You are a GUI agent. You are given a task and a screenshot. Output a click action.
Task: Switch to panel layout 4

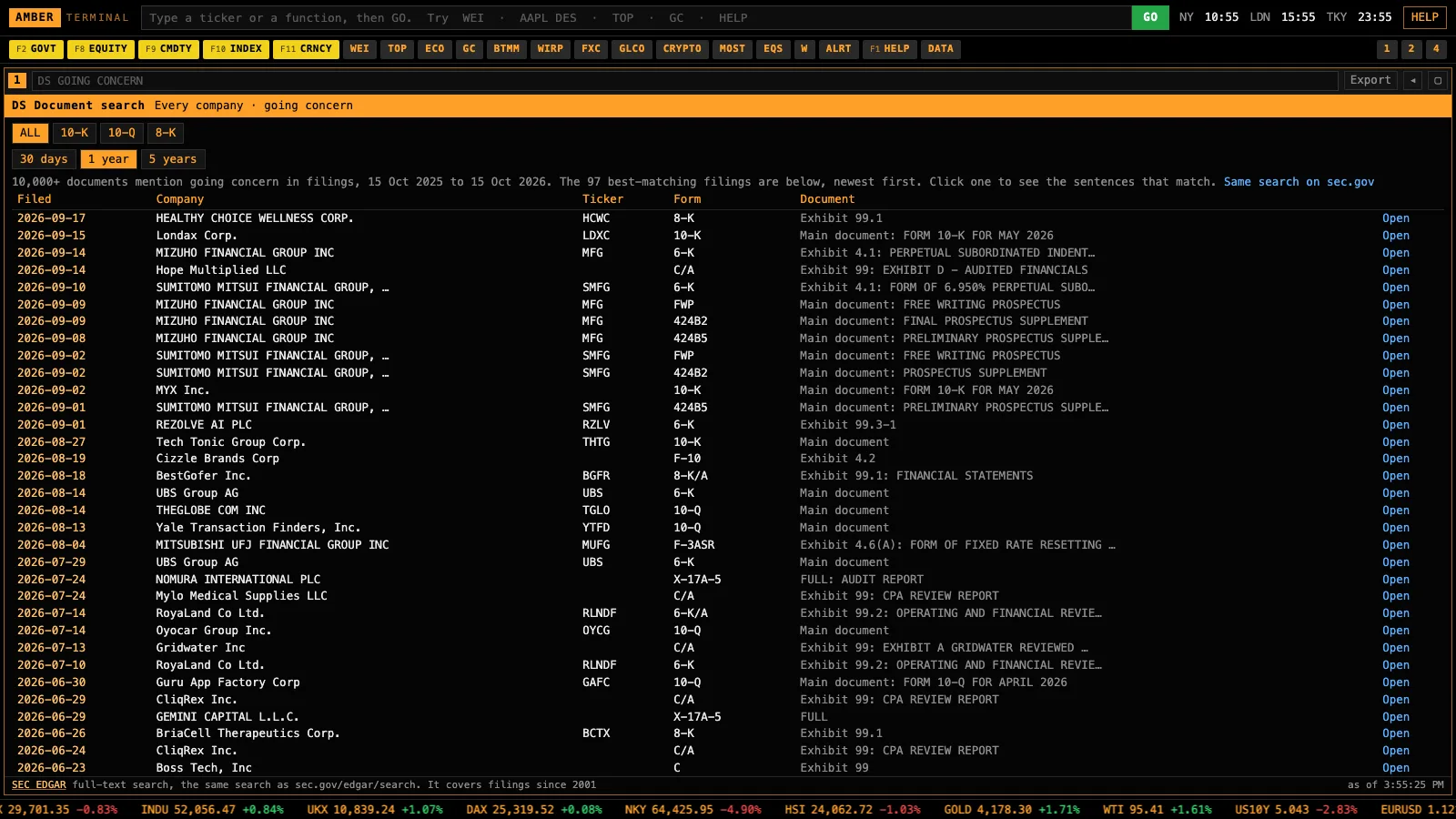tap(1436, 49)
